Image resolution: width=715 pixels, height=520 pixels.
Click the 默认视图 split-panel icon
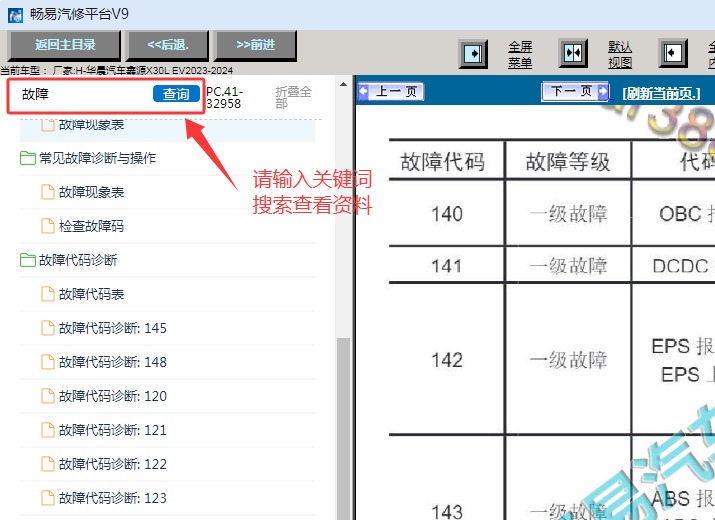[573, 53]
